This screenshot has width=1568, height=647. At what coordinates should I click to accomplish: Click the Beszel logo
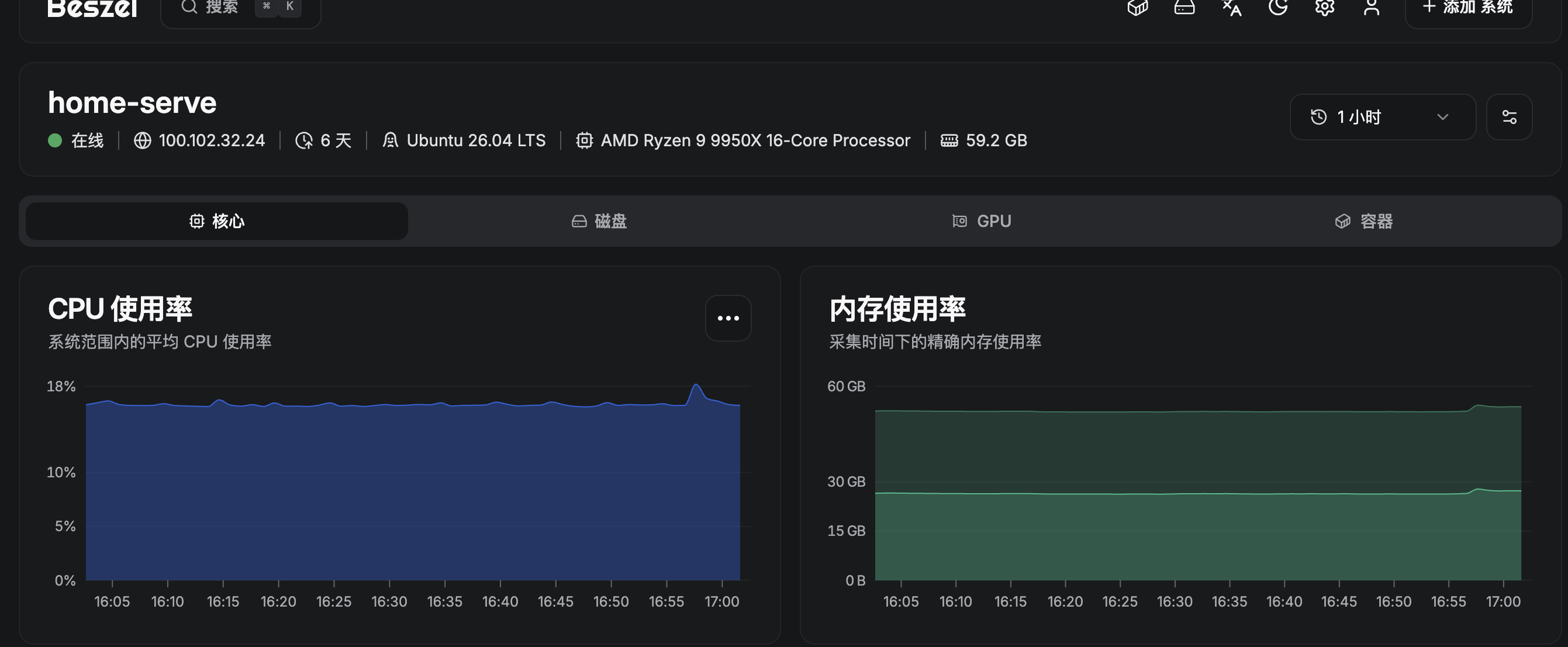pos(92,8)
